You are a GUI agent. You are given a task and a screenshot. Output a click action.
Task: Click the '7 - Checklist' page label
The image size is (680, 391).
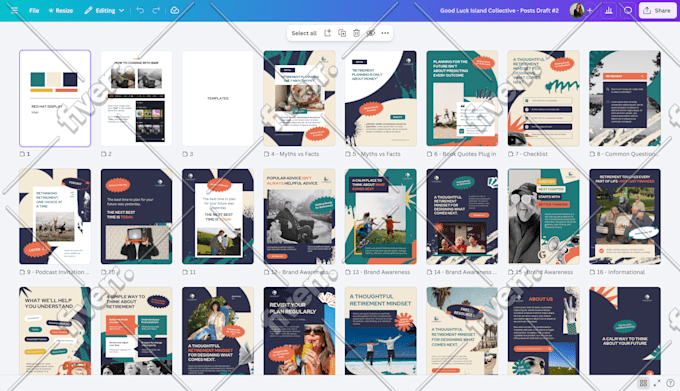pos(531,154)
